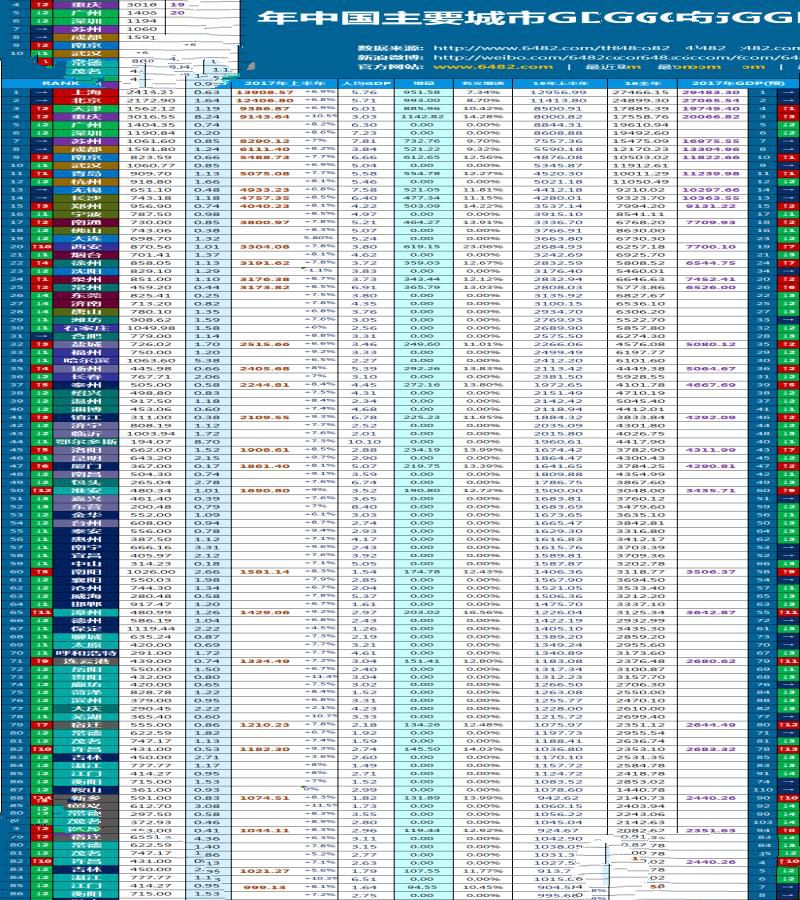Click the increment value "1142.82"
800x900 pixels.
point(422,117)
